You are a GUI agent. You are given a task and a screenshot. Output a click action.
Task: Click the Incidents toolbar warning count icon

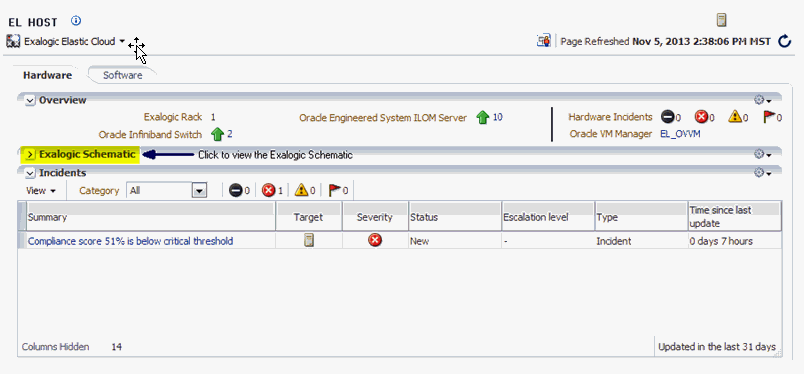point(302,190)
